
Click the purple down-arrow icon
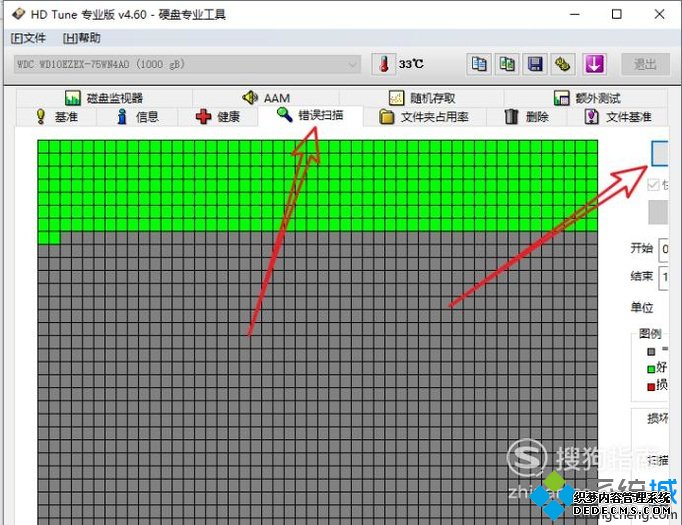pos(594,64)
